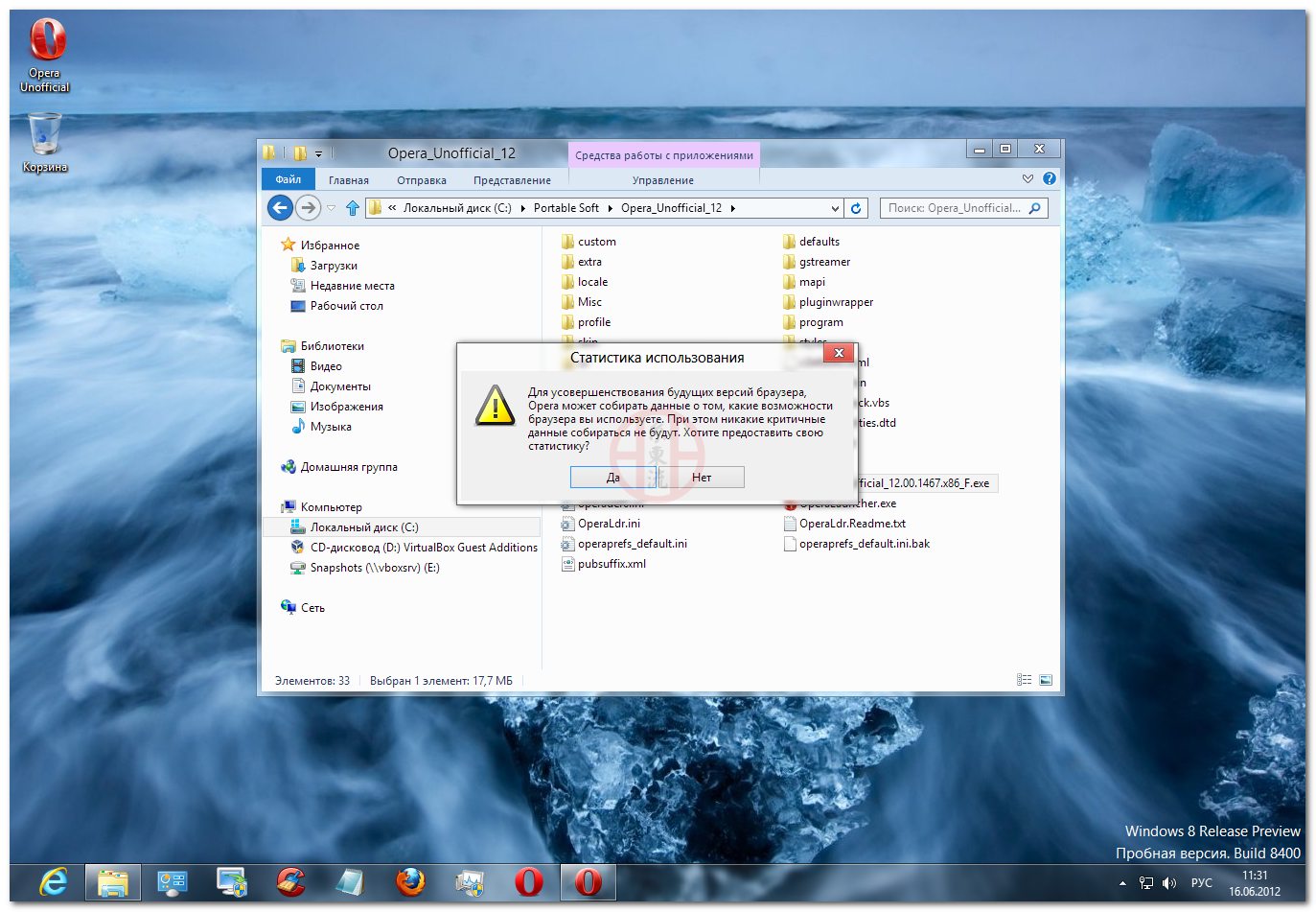This screenshot has height=912, width=1316.
Task: Expand the address bar history dropdown
Action: (x=835, y=208)
